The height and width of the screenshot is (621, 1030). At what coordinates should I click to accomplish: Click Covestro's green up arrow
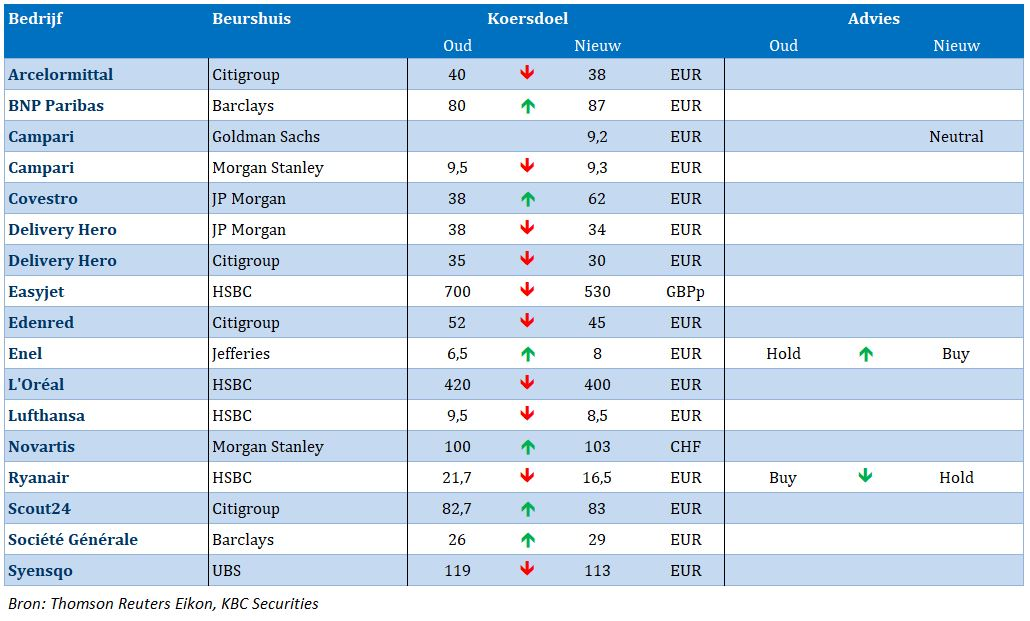tap(527, 198)
